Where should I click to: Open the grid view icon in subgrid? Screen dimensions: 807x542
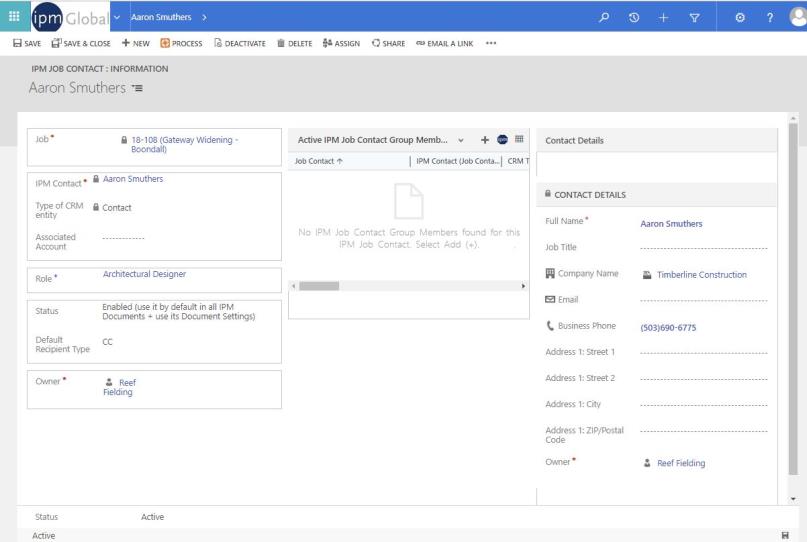pyautogui.click(x=520, y=141)
